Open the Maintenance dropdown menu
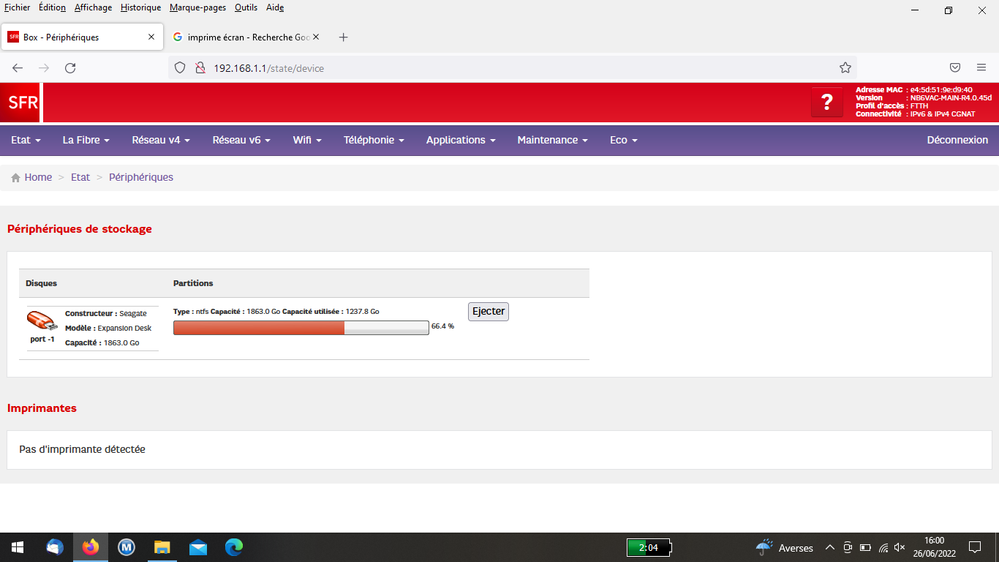This screenshot has width=999, height=562. (x=552, y=140)
